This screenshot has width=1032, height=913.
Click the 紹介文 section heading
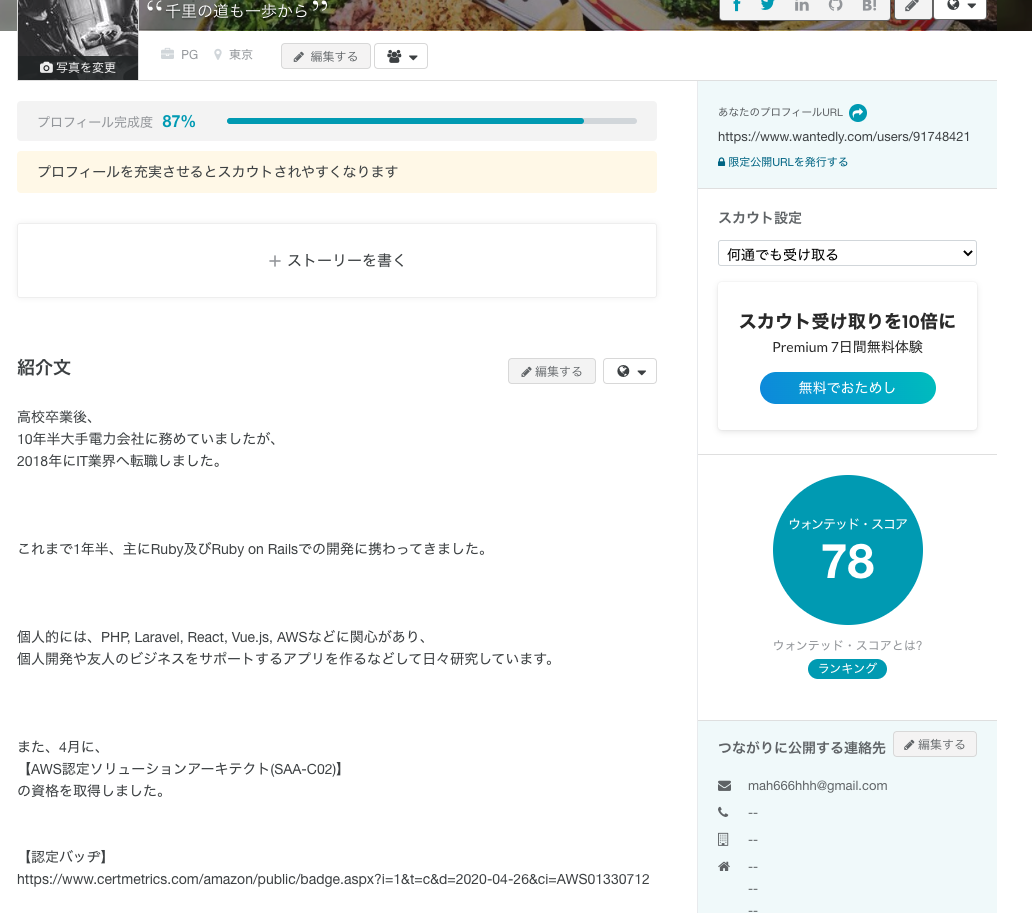[43, 367]
